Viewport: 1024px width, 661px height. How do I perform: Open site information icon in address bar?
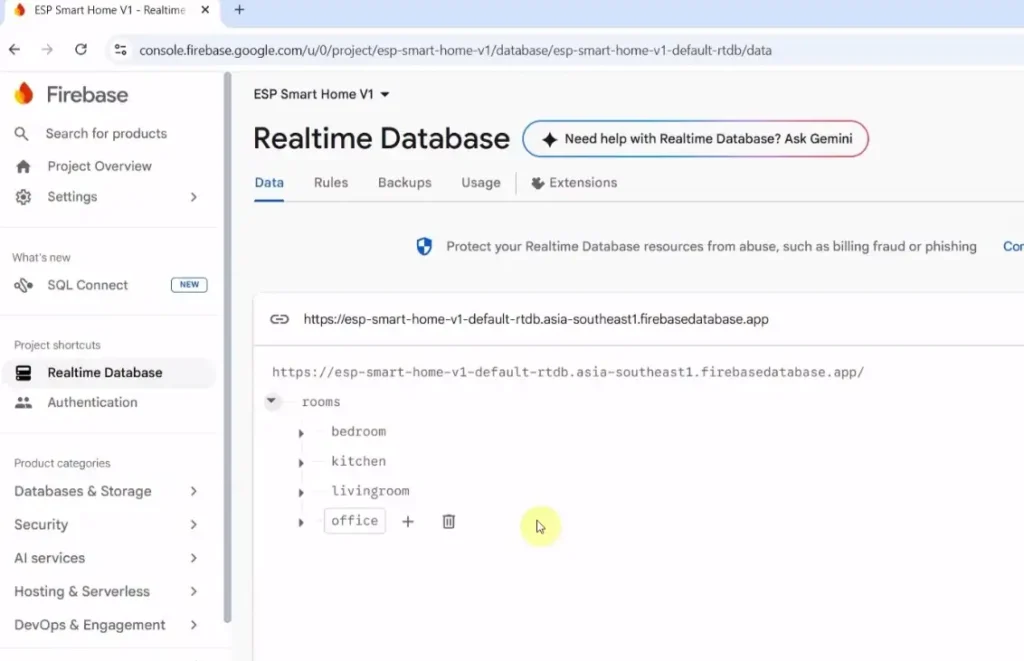point(120,50)
